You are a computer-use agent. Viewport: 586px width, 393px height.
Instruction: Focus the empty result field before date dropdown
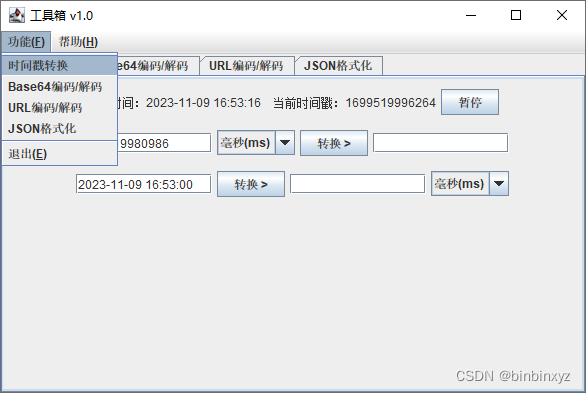coord(357,184)
